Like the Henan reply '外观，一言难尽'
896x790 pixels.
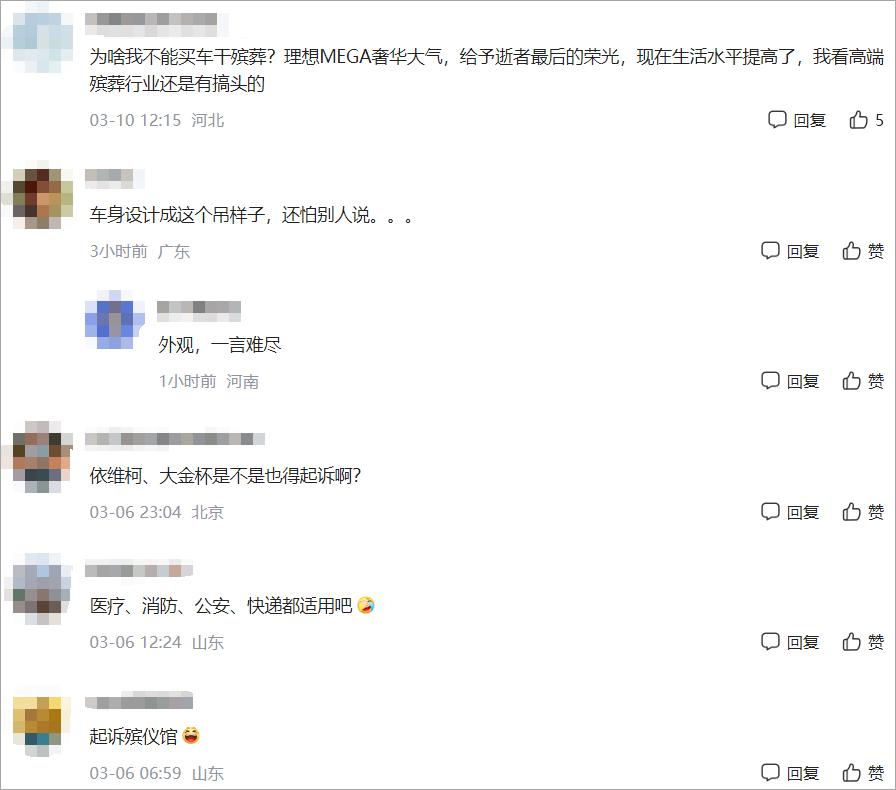[863, 381]
